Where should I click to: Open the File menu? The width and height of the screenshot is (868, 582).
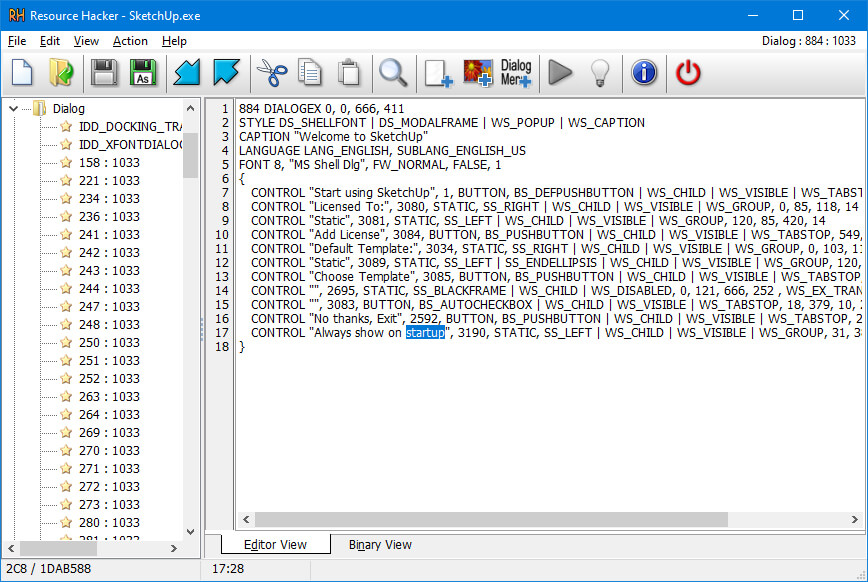[17, 41]
